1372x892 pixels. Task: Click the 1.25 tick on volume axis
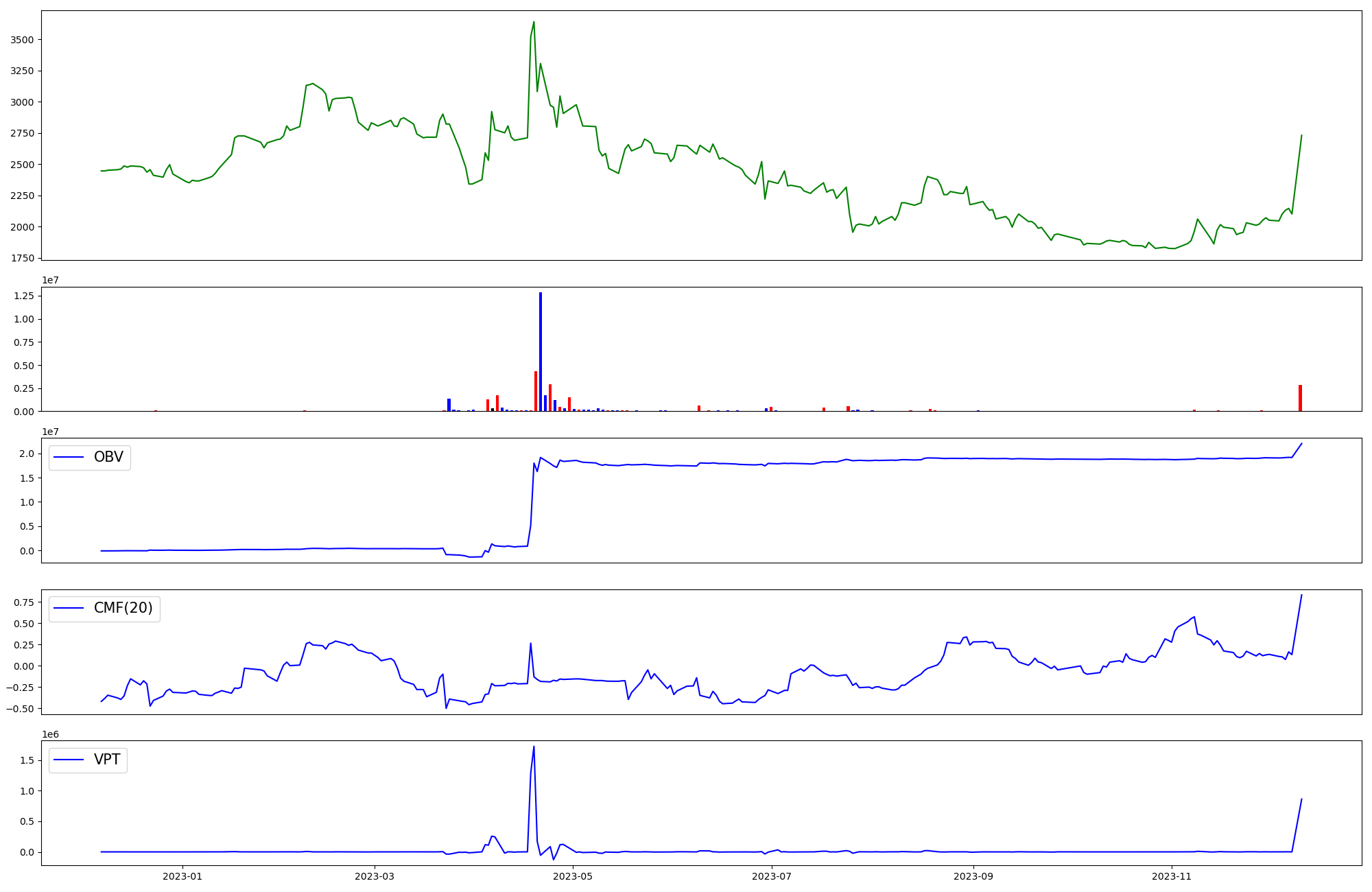pyautogui.click(x=24, y=296)
